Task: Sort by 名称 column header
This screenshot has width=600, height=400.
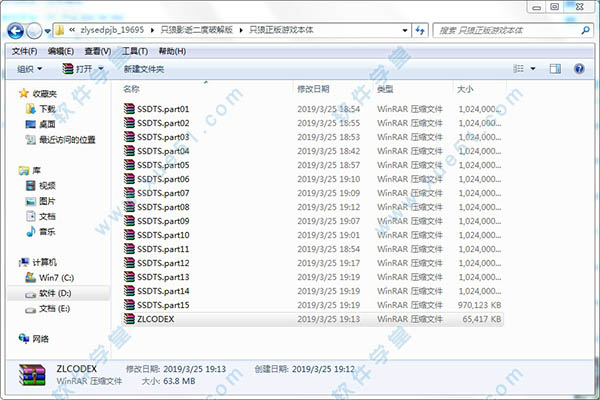Action: [131, 89]
